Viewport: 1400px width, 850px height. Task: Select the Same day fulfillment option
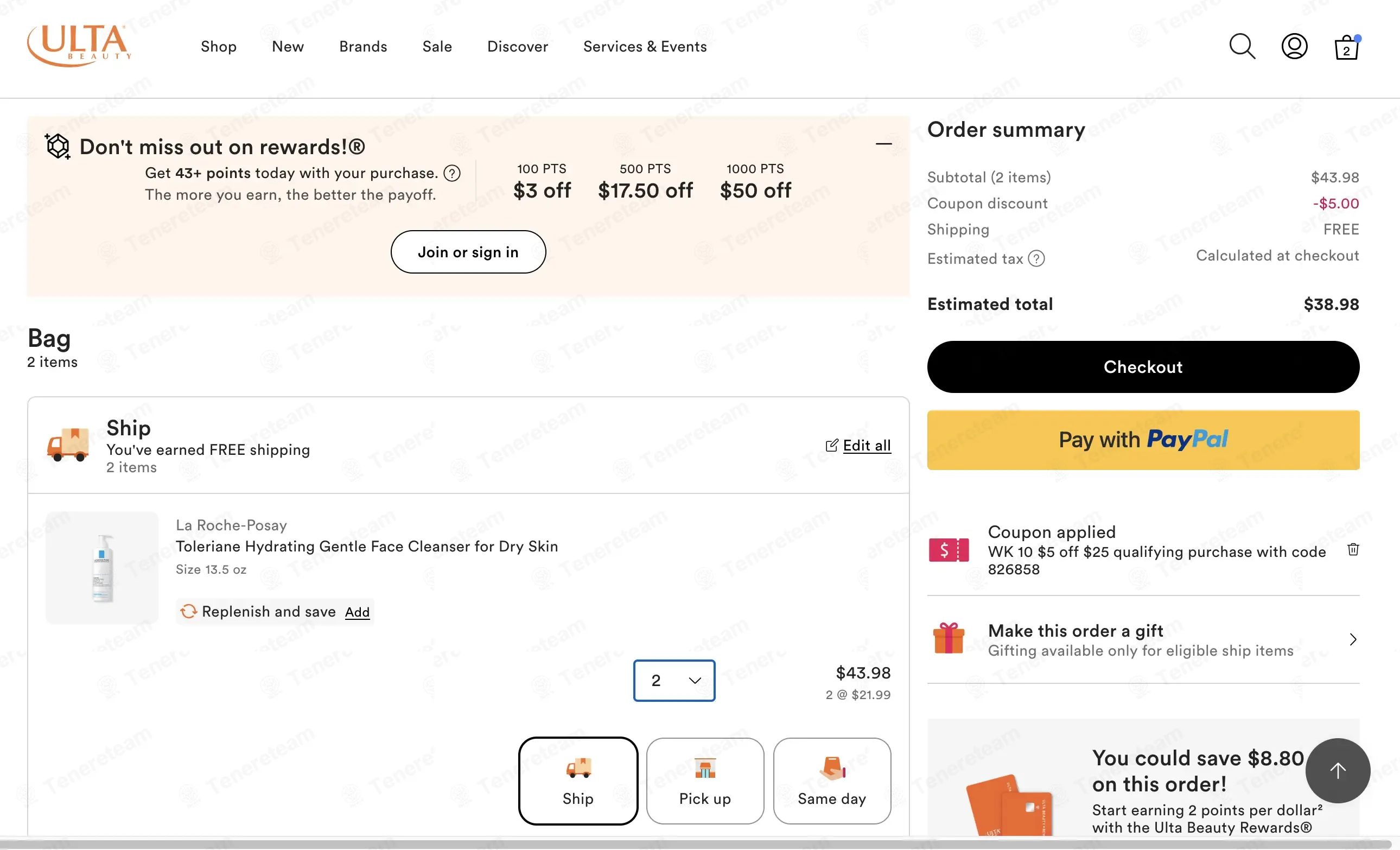[832, 781]
